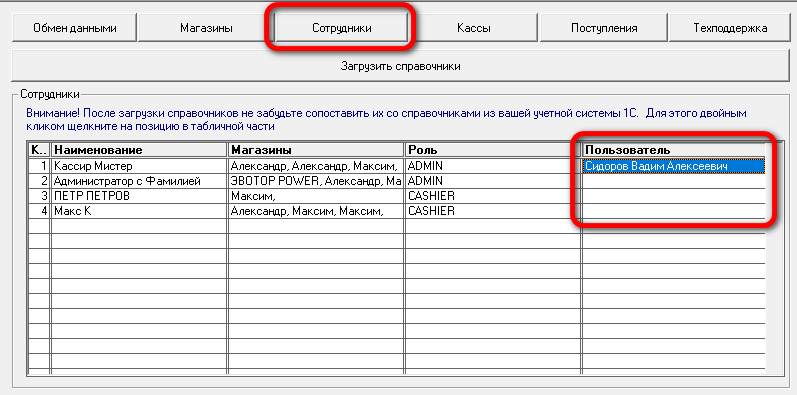
Task: Select the Сотрудники tab button
Action: (342, 28)
